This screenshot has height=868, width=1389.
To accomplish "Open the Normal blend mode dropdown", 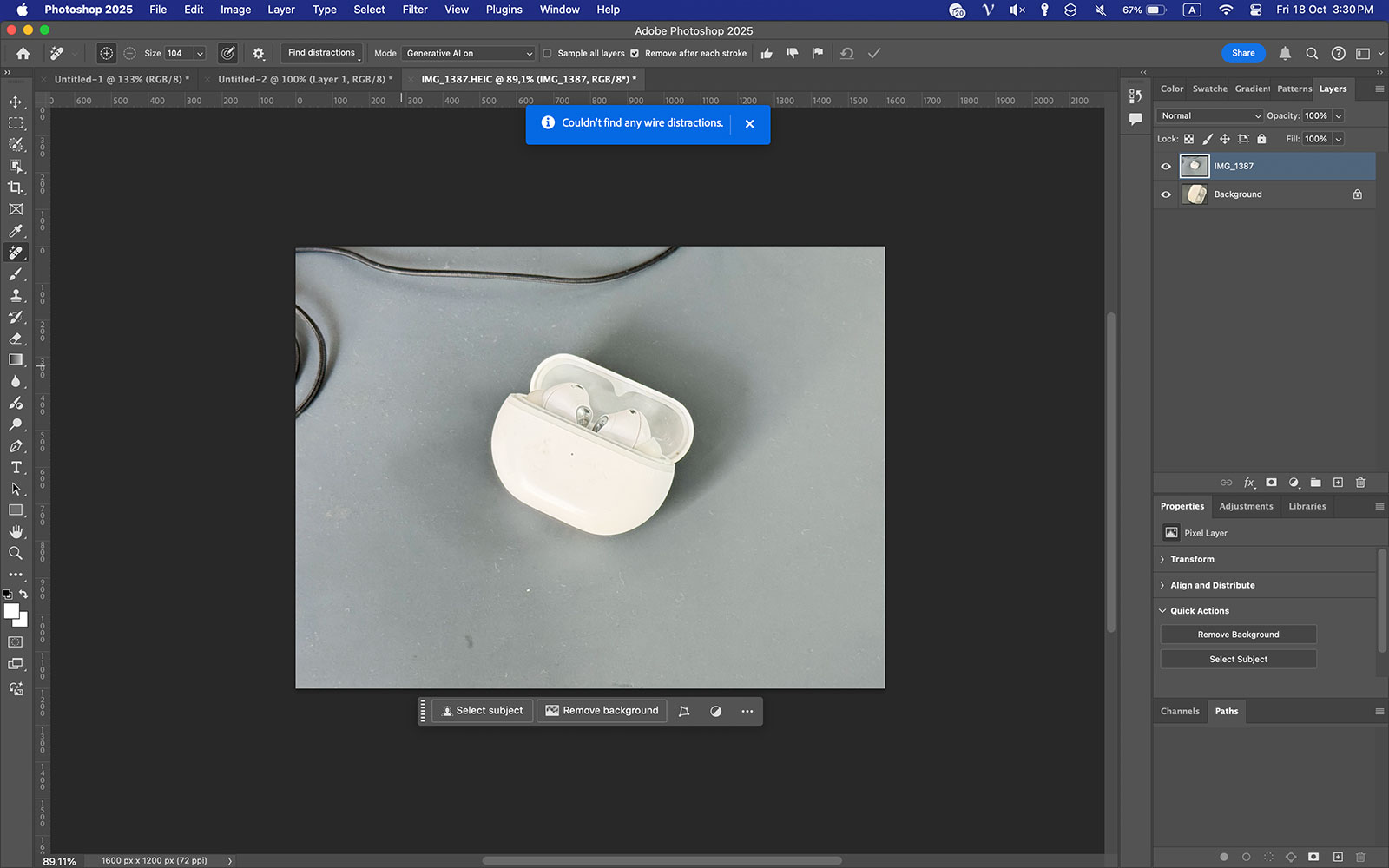I will [x=1210, y=115].
